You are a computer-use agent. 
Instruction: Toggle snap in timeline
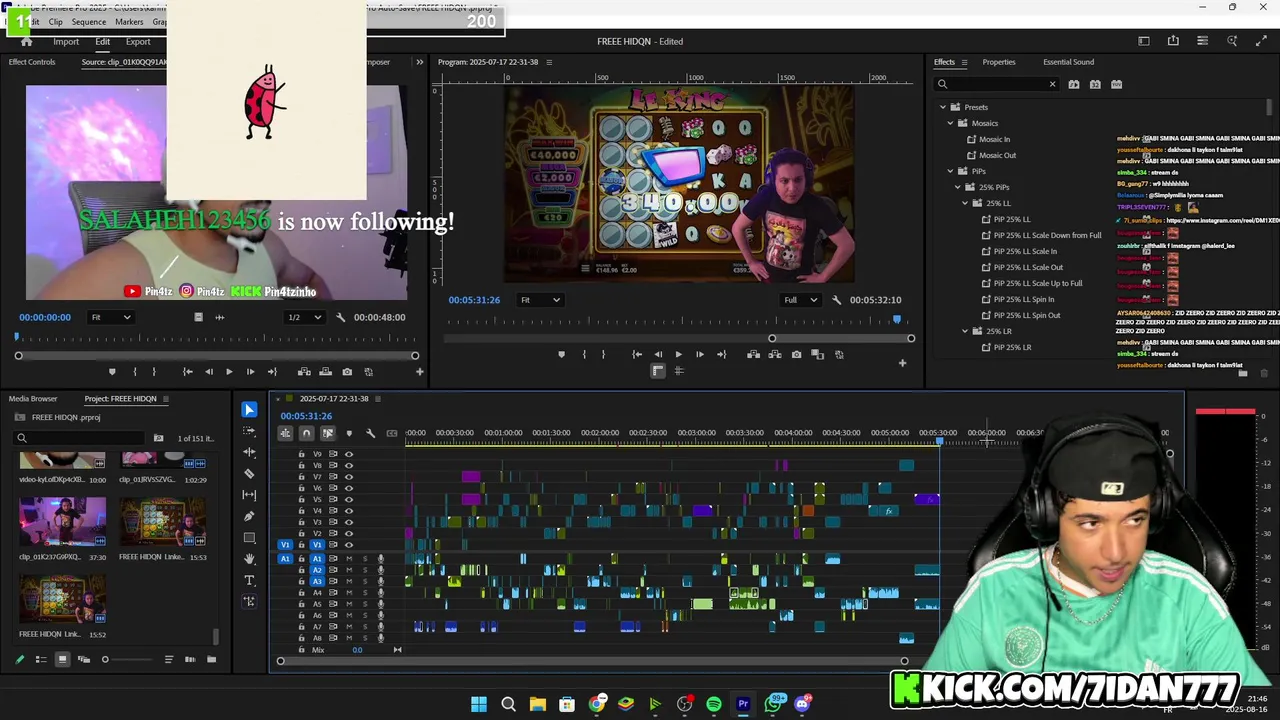(x=306, y=433)
